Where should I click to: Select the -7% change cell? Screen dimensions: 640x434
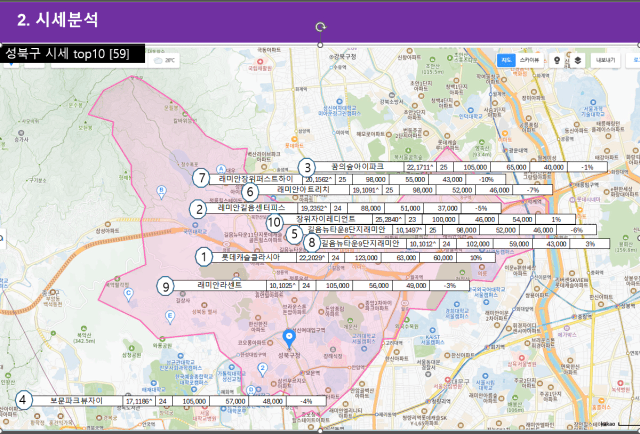(x=532, y=190)
